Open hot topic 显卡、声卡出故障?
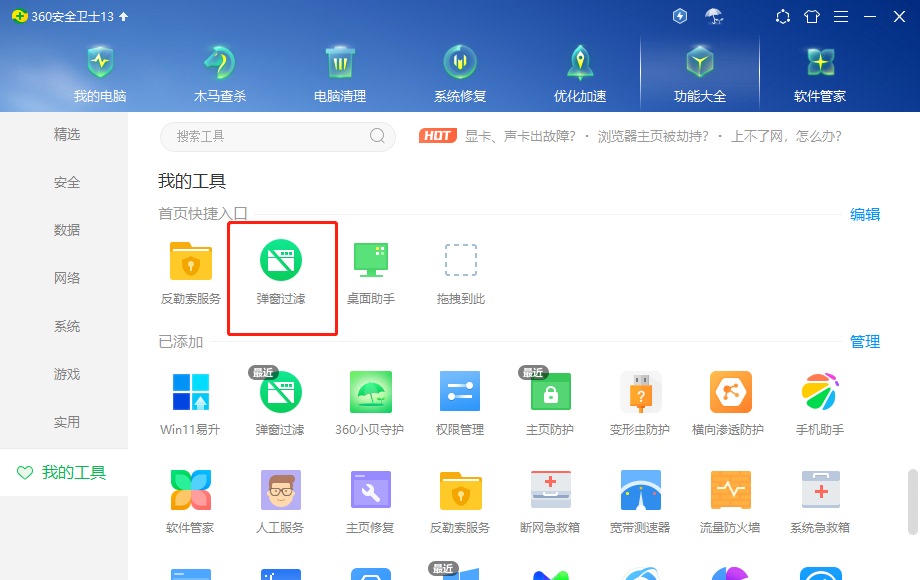The width and height of the screenshot is (920, 580). (520, 137)
